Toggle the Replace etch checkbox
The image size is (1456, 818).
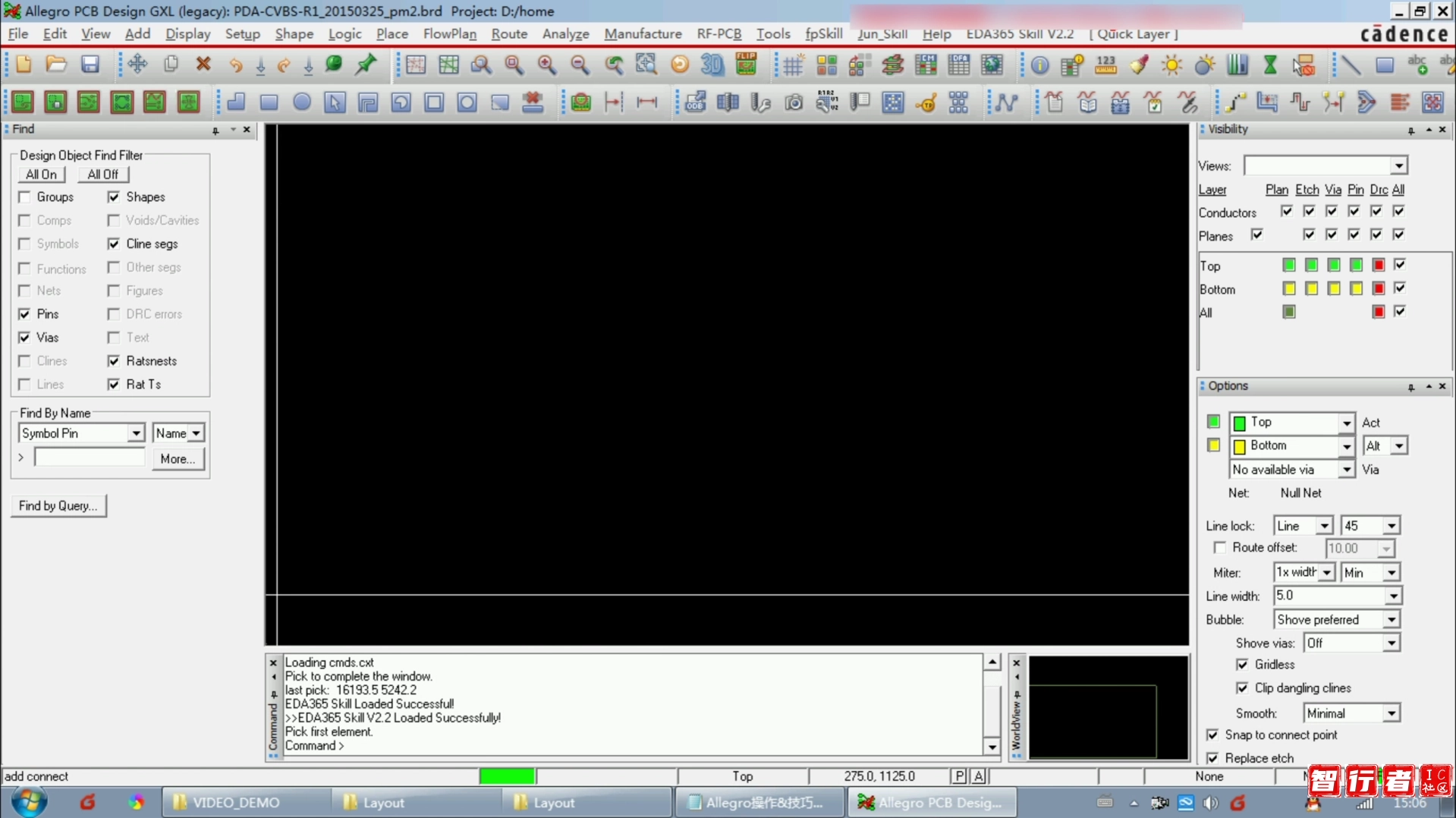coord(1212,758)
